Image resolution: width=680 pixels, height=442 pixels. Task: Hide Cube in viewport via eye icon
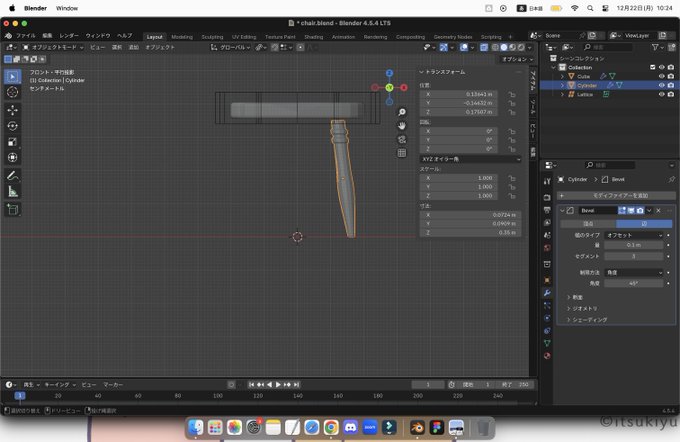pos(662,76)
